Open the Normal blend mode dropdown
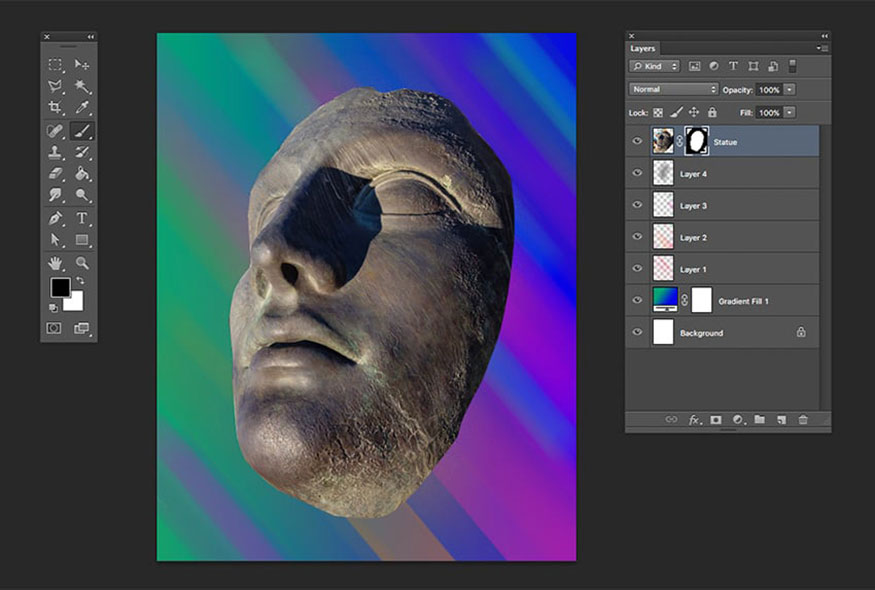This screenshot has height=590, width=875. [674, 89]
